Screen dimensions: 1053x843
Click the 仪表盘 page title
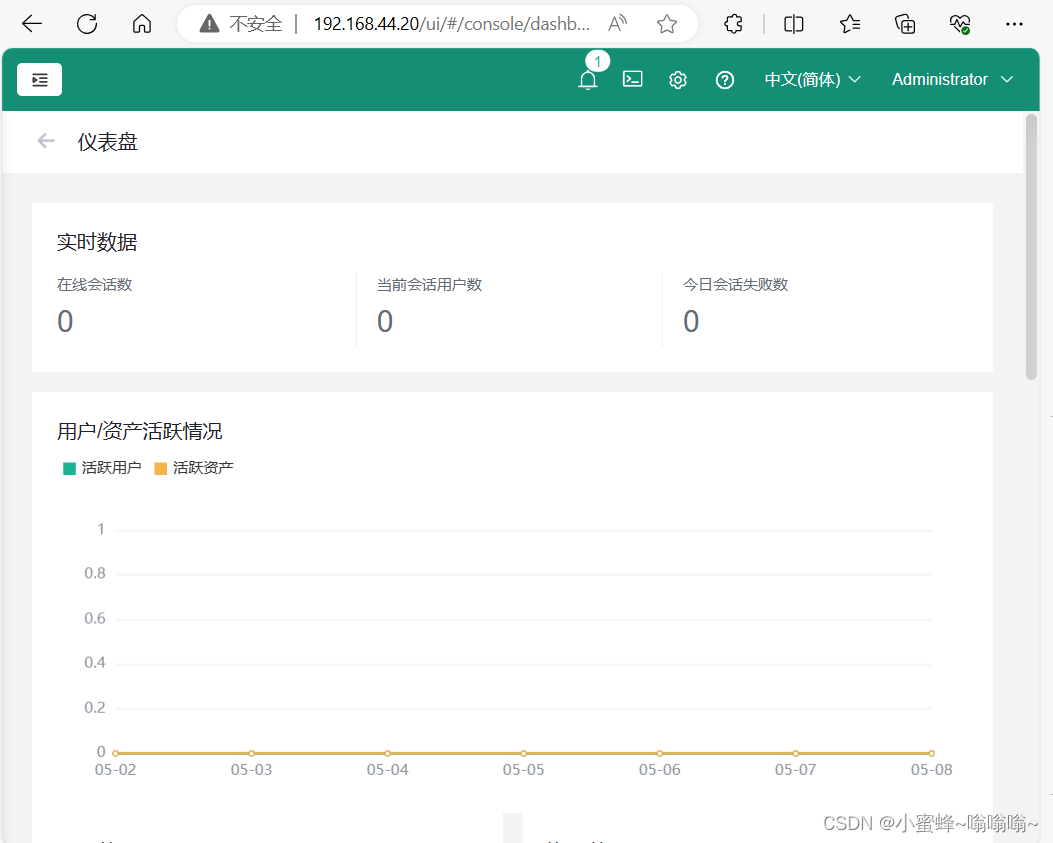click(107, 142)
